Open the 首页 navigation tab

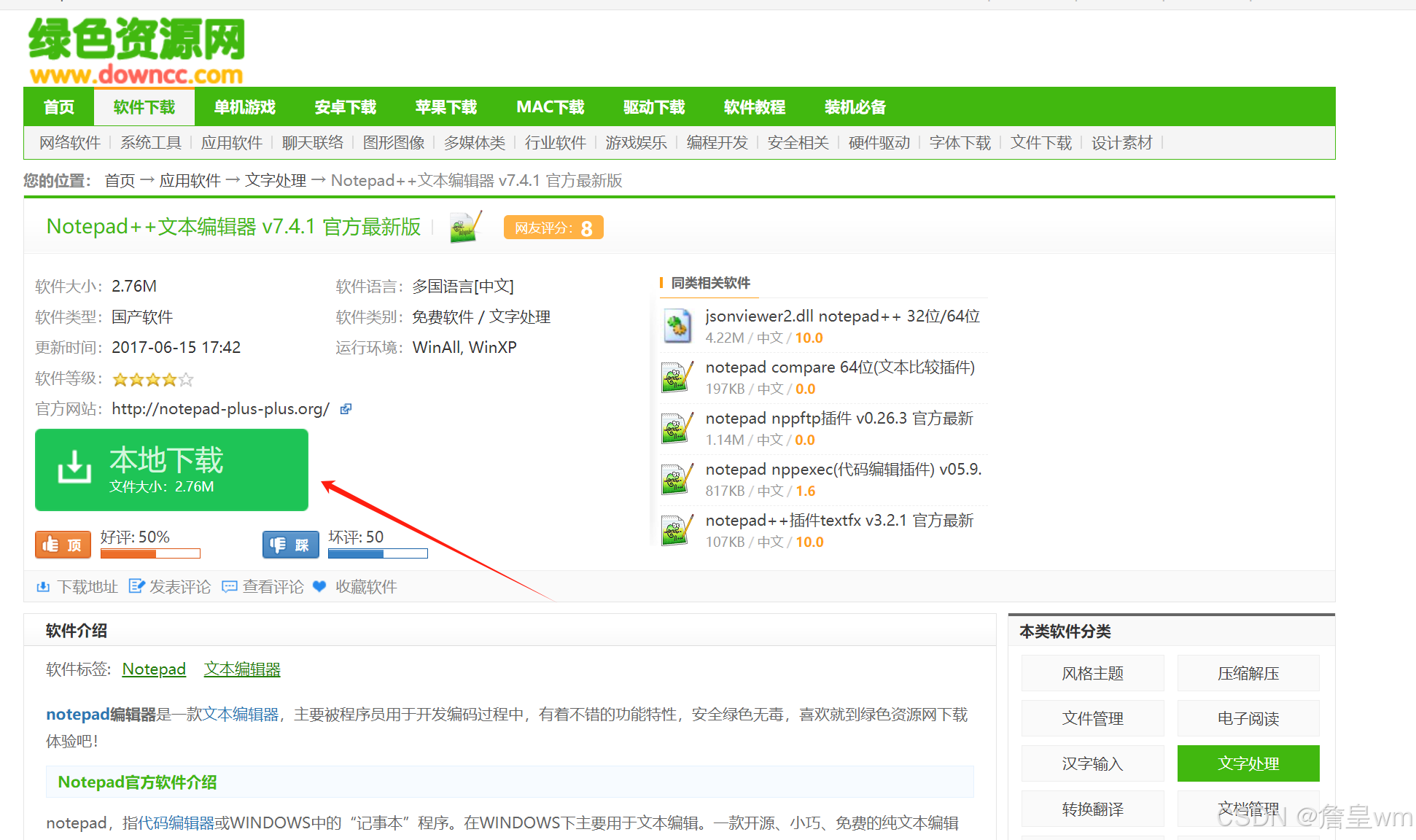[x=59, y=107]
